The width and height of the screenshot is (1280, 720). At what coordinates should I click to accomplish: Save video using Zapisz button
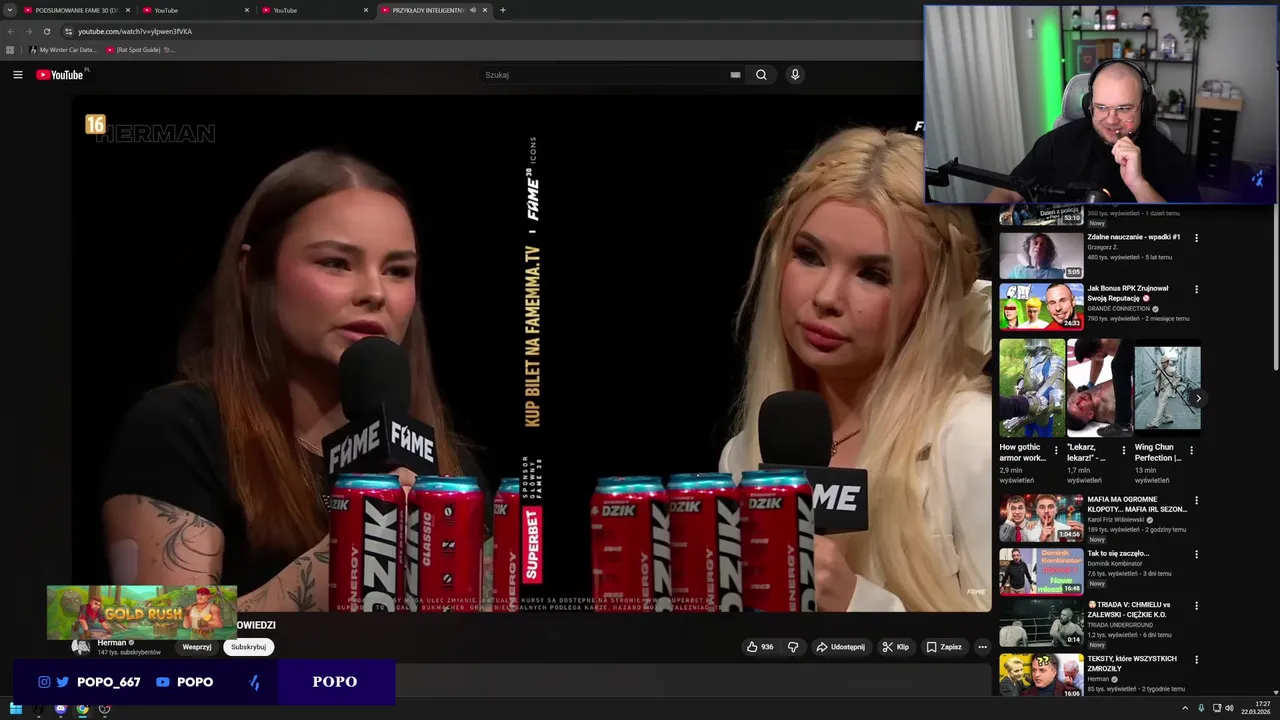pos(944,647)
